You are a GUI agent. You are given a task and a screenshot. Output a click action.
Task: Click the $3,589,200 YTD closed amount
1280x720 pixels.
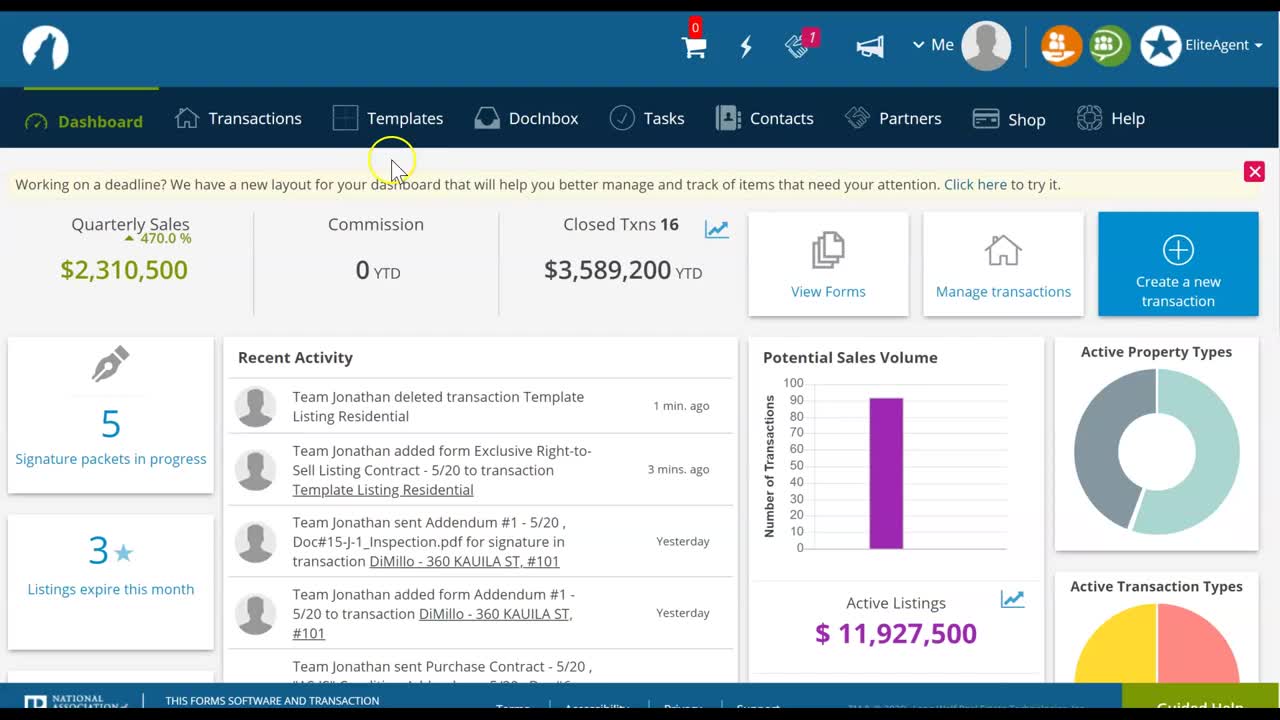623,270
